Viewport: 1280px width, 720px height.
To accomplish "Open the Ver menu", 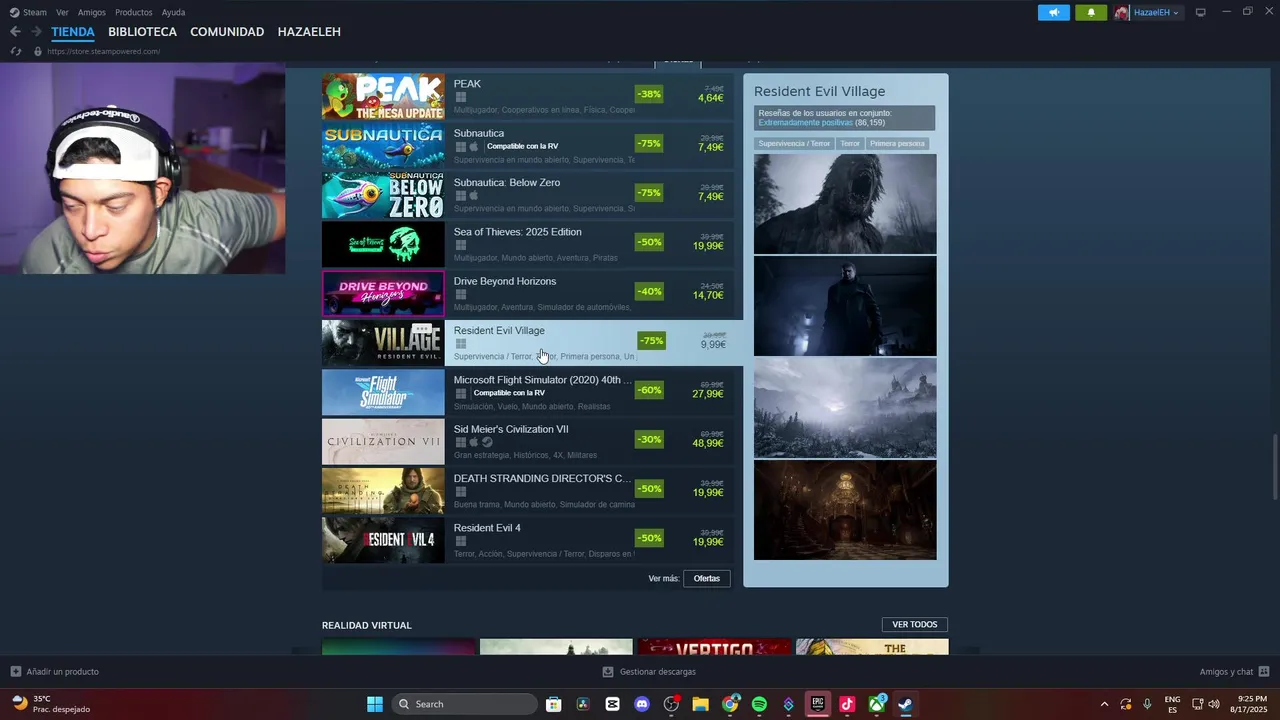I will point(62,12).
